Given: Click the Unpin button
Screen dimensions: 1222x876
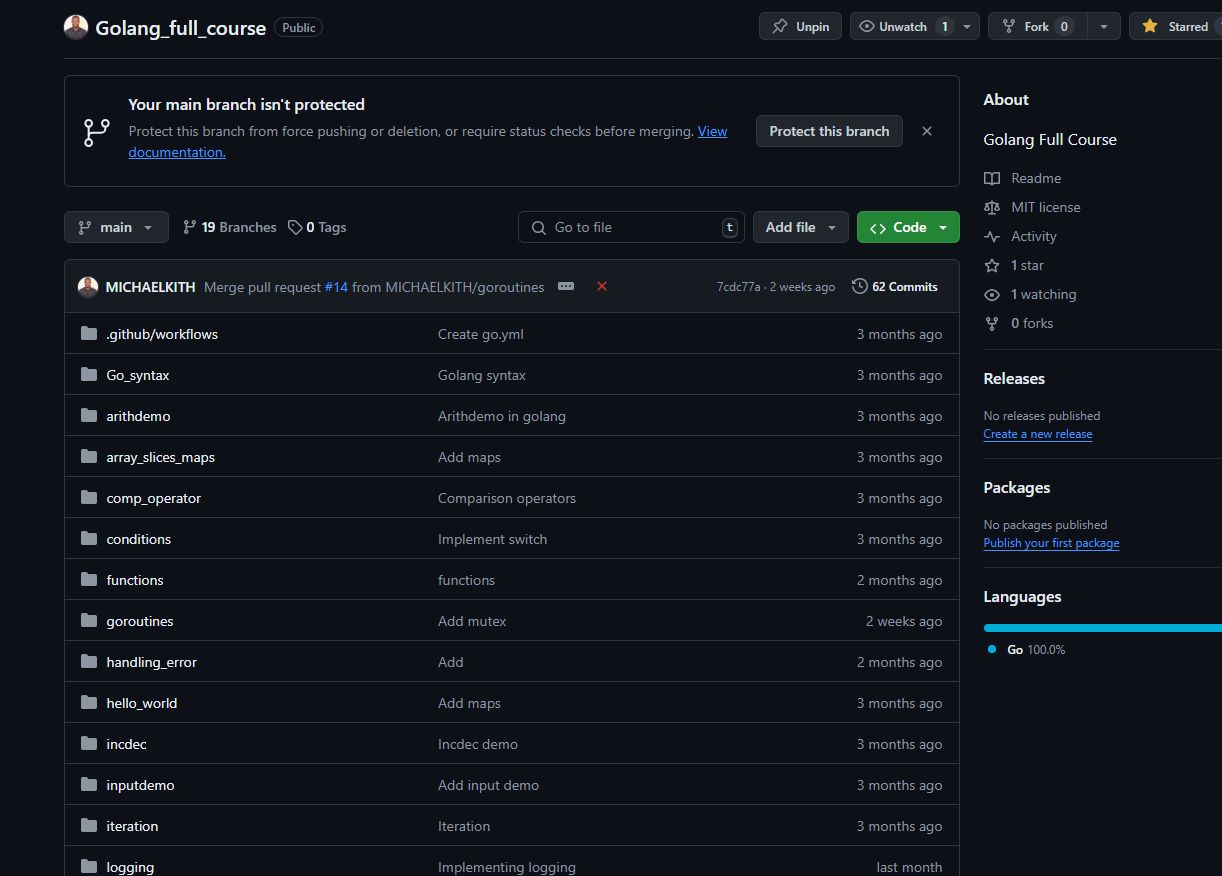Looking at the screenshot, I should pos(800,27).
